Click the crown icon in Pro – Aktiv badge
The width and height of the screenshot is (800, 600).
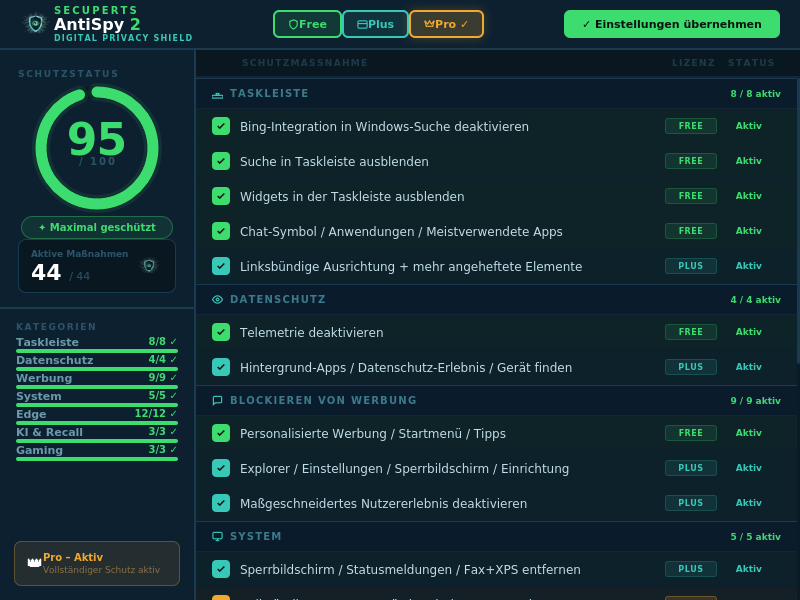pos(33,560)
